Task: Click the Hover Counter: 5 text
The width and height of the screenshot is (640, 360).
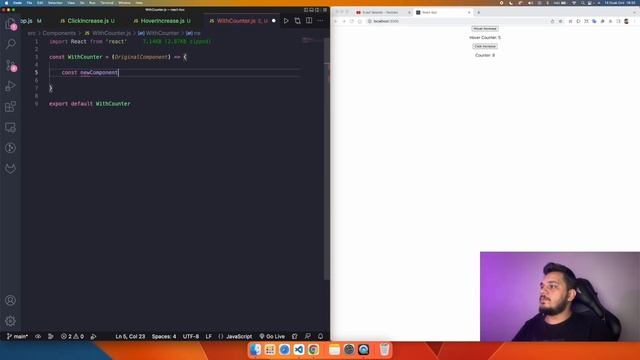Action: point(484,38)
